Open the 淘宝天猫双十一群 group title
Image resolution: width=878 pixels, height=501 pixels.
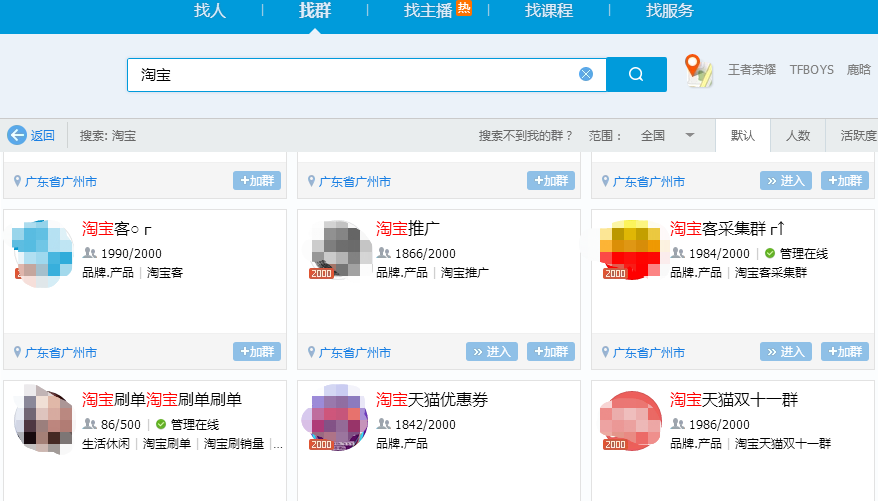tap(734, 400)
